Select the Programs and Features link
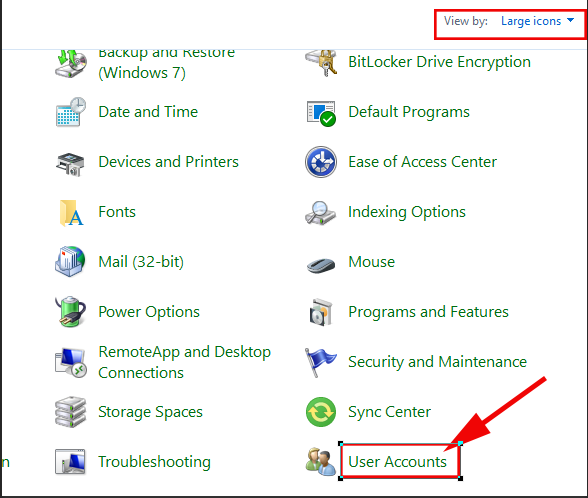 pos(428,312)
